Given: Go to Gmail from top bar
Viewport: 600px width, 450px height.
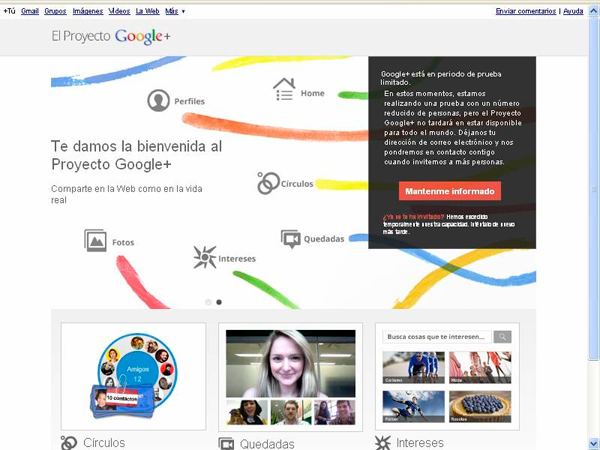Looking at the screenshot, I should coord(30,11).
